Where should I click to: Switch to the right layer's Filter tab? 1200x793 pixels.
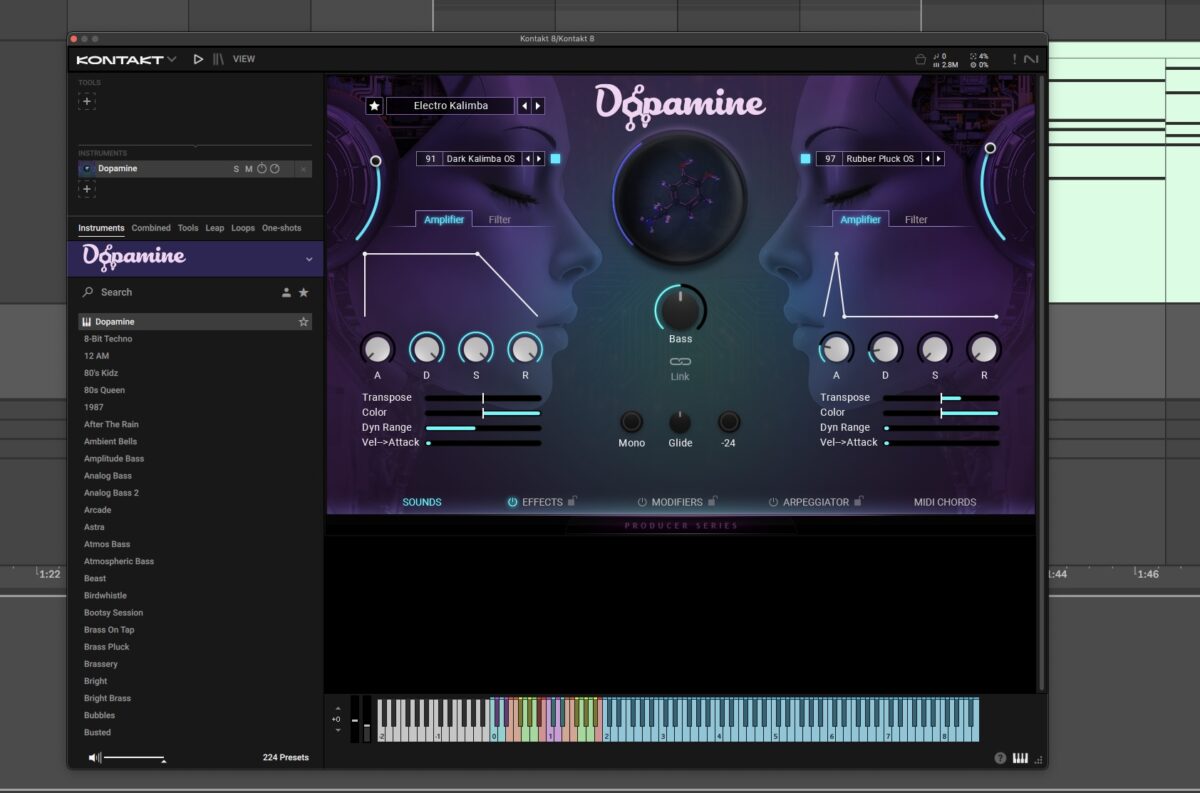[916, 219]
